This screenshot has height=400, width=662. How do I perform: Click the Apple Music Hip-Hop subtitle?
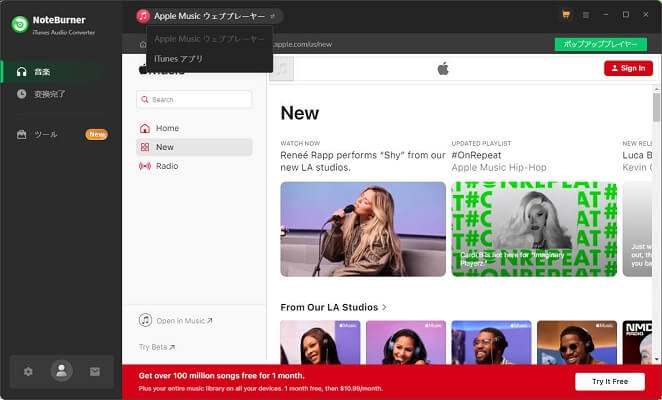499,167
